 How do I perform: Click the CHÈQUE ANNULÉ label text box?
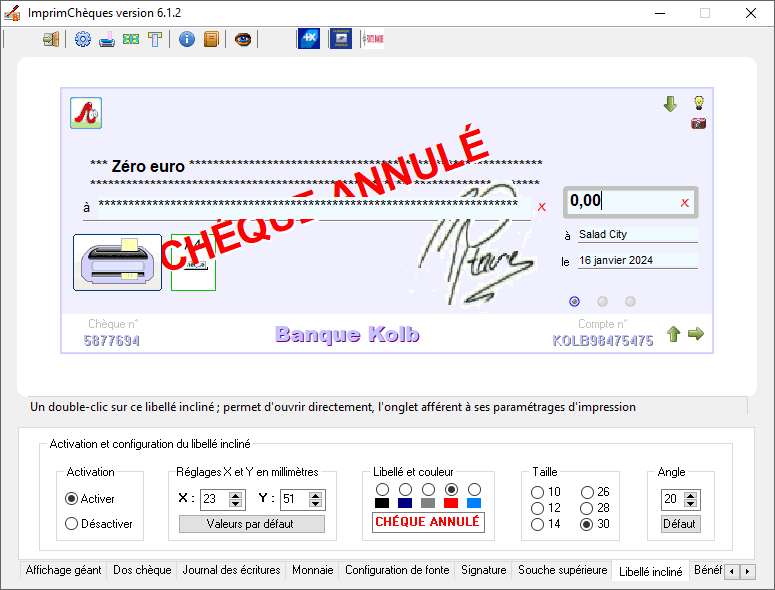coord(428,522)
